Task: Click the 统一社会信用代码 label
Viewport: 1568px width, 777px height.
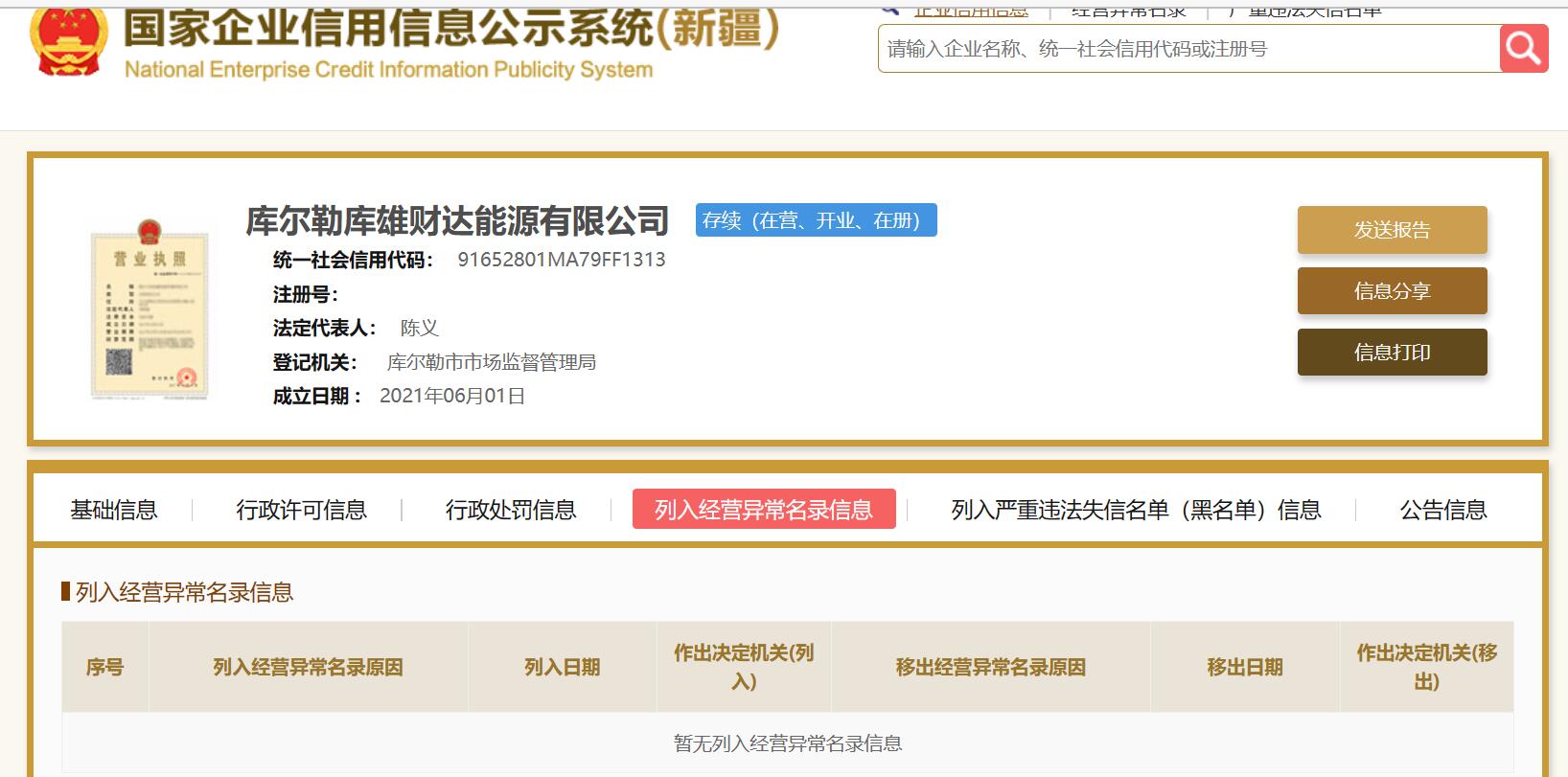Action: tap(354, 260)
